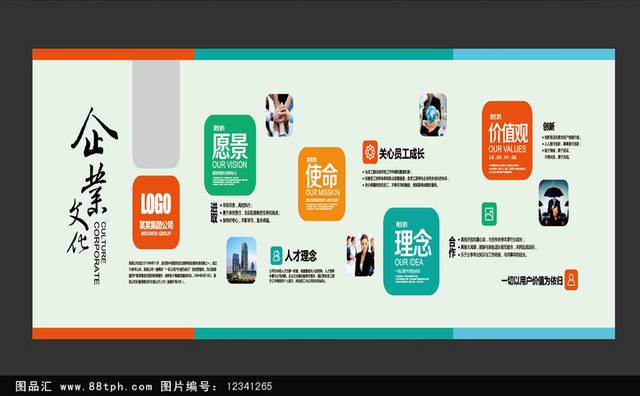Viewport: 640px width, 396px height.
Task: Click the www.88tph.com watermark link
Action: [106, 386]
